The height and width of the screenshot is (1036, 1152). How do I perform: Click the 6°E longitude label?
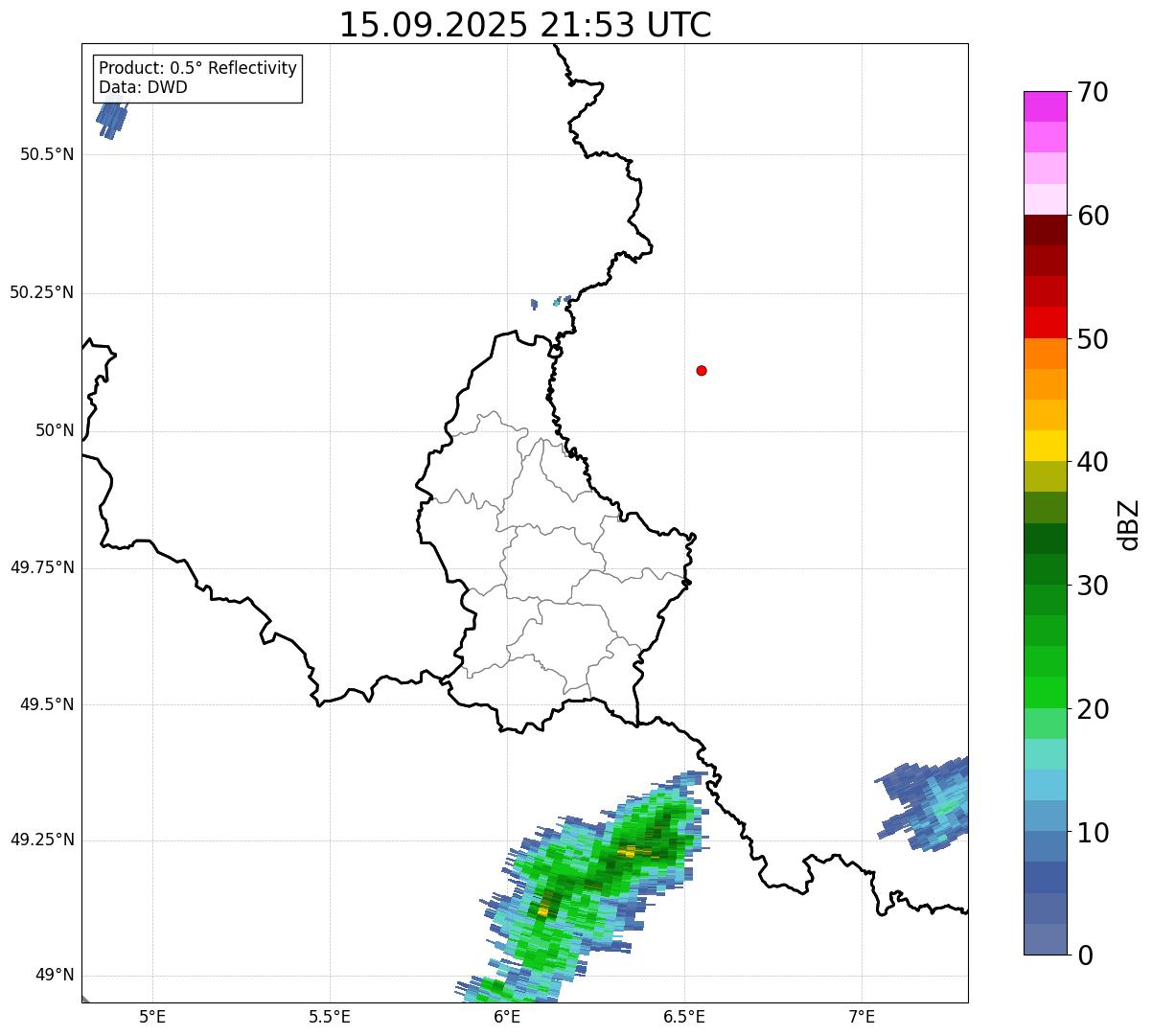[507, 1017]
